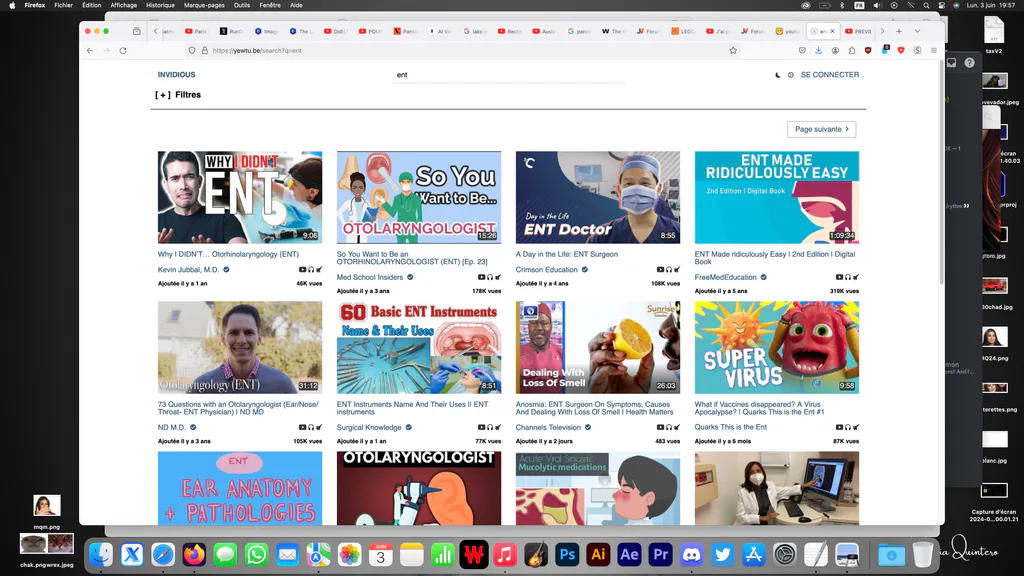Click the tracking protection shield in the address bar
Viewport: 1024px width, 576px height.
pos(192,50)
